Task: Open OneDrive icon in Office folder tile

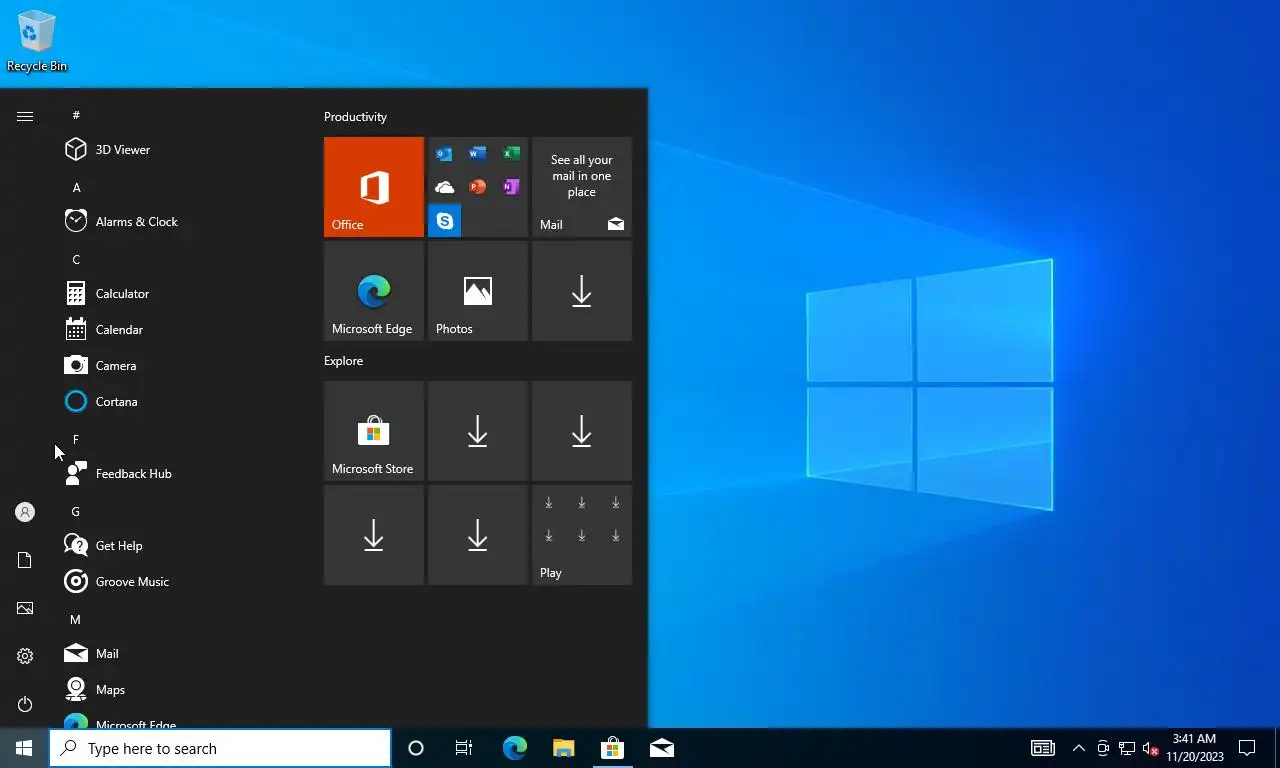Action: click(x=444, y=187)
